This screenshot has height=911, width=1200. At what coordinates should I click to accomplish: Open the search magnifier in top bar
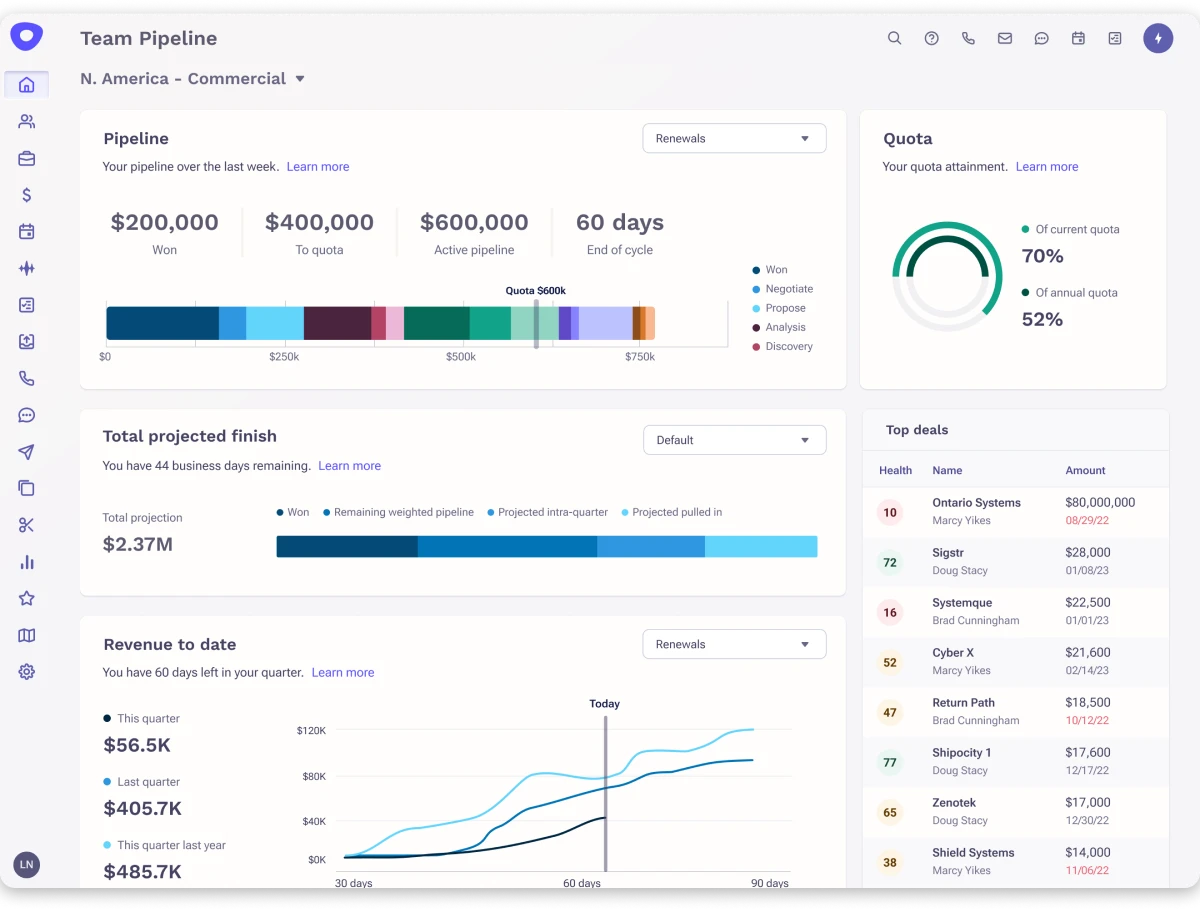895,38
